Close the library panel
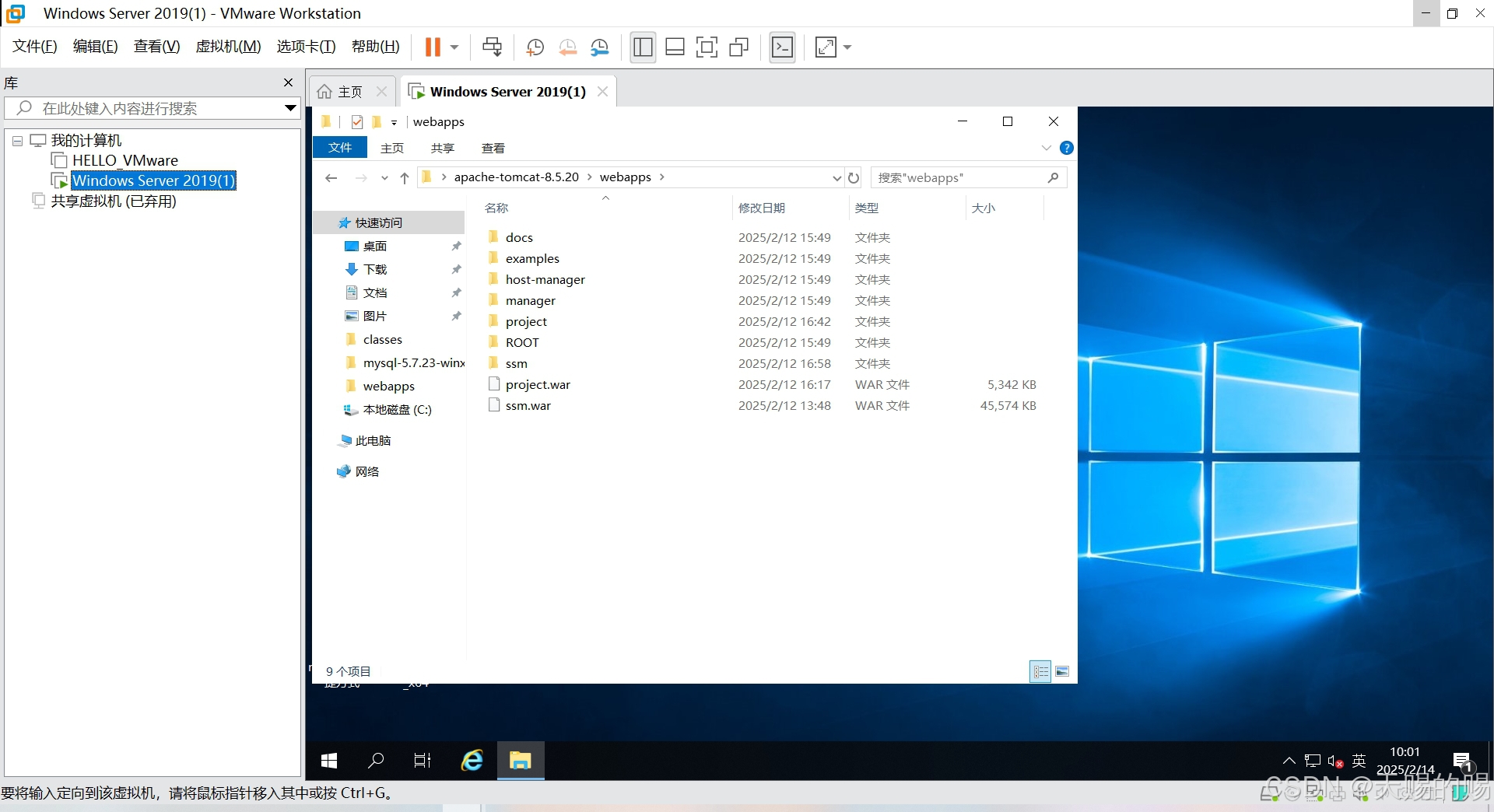The width and height of the screenshot is (1494, 812). pyautogui.click(x=289, y=82)
